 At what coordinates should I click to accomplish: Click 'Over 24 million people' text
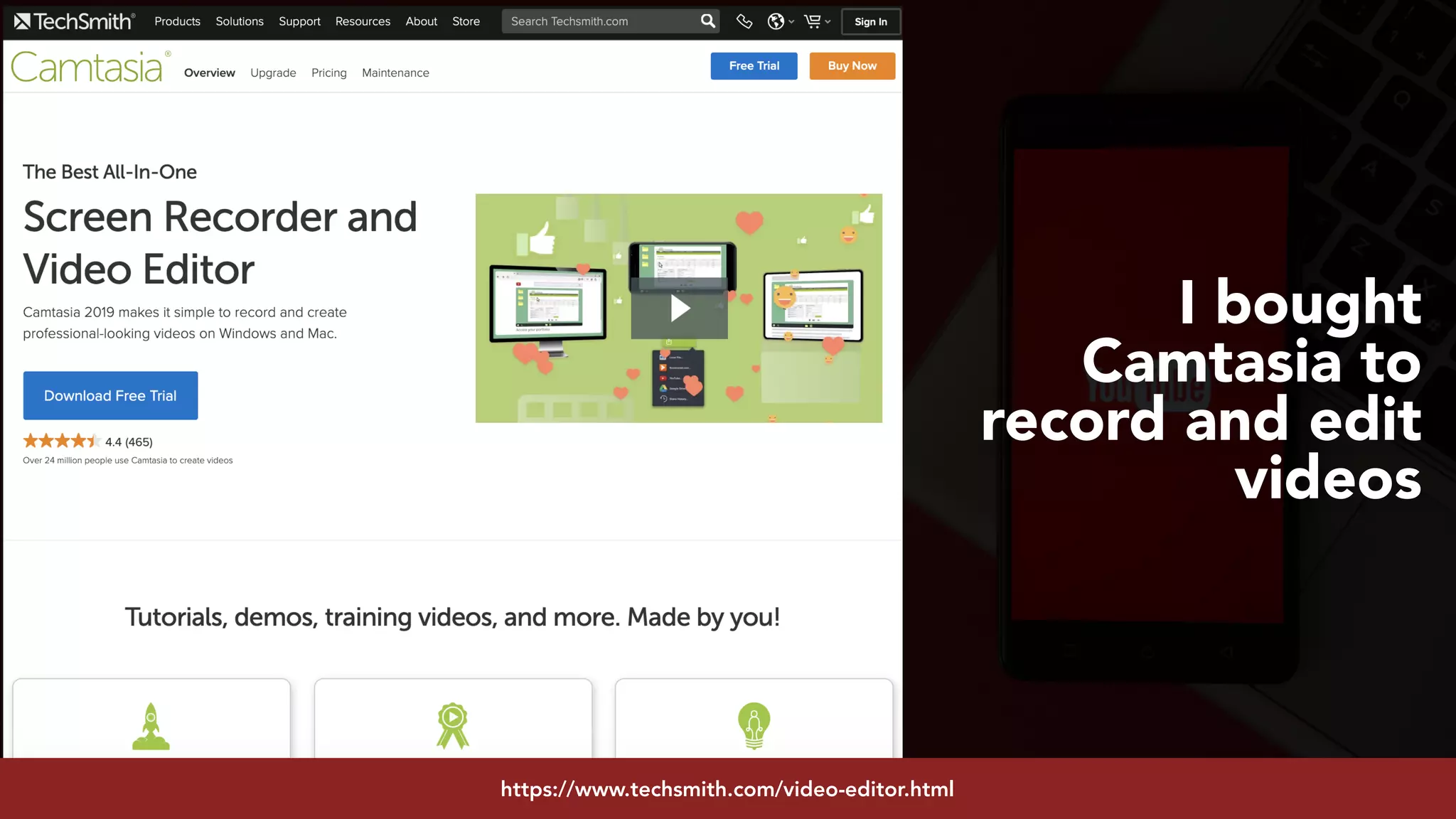(128, 460)
